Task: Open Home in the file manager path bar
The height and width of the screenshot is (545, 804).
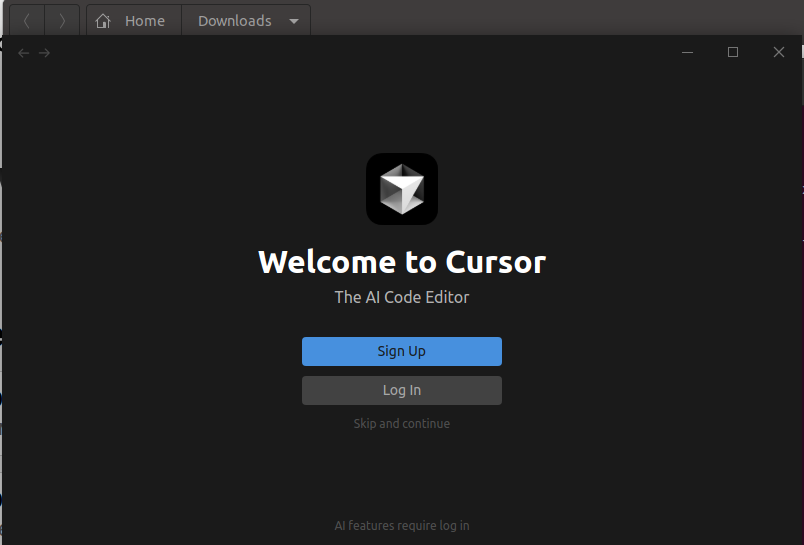Action: point(134,21)
